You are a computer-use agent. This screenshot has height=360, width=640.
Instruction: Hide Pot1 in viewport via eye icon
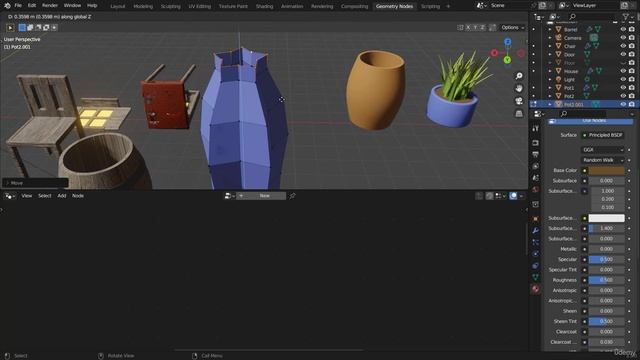pyautogui.click(x=623, y=88)
